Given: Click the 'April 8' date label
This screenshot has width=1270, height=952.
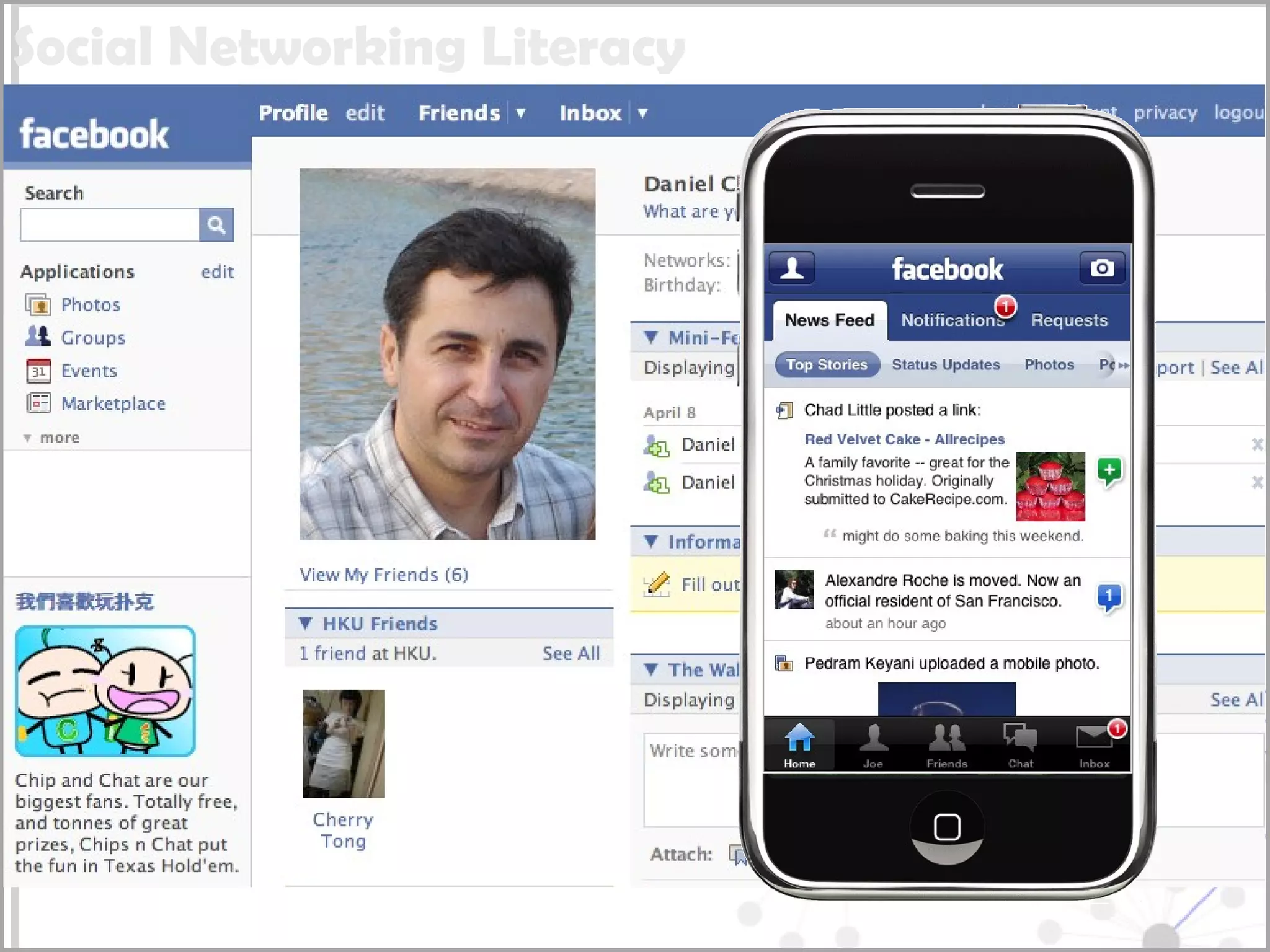Looking at the screenshot, I should [669, 413].
